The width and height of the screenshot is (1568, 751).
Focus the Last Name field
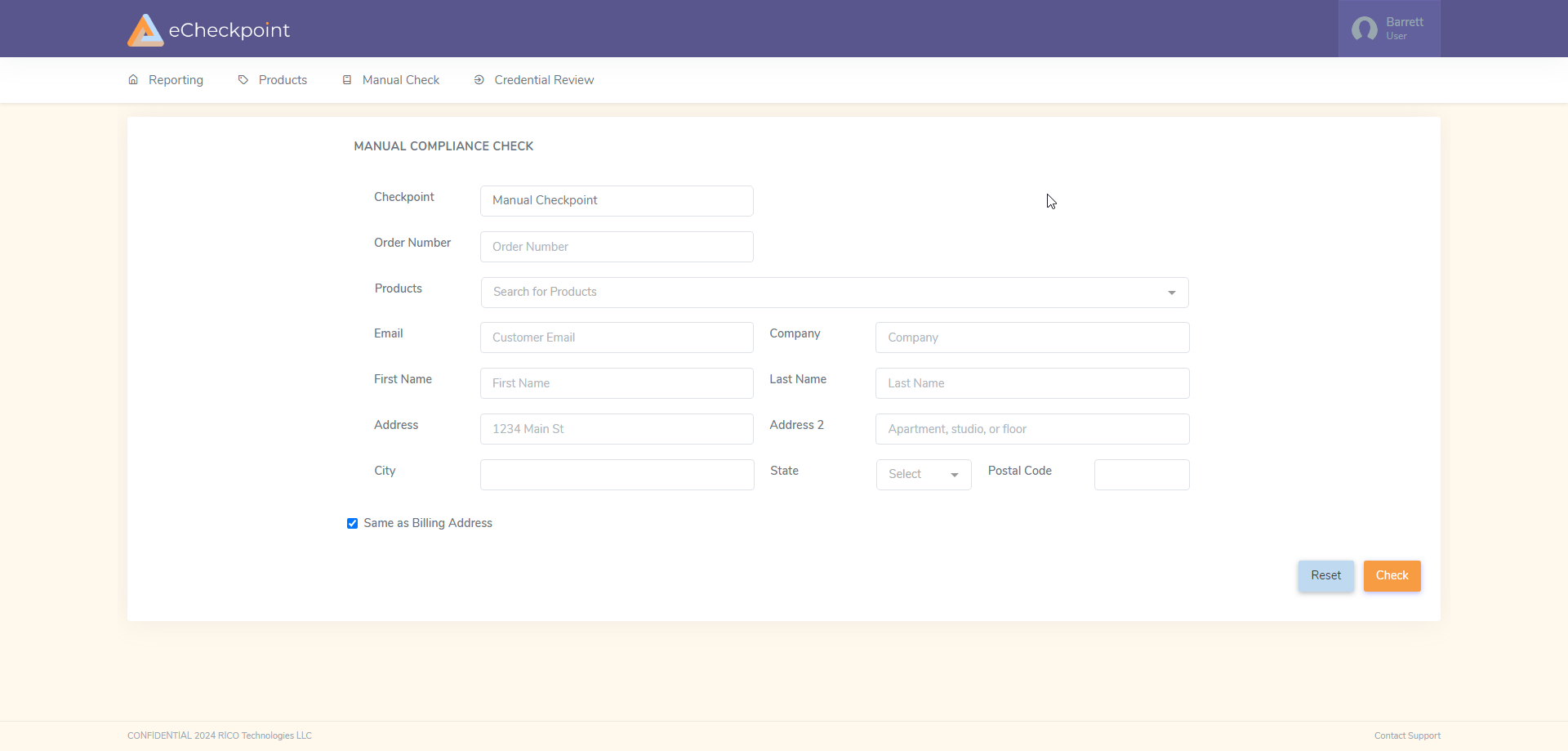click(x=1032, y=383)
